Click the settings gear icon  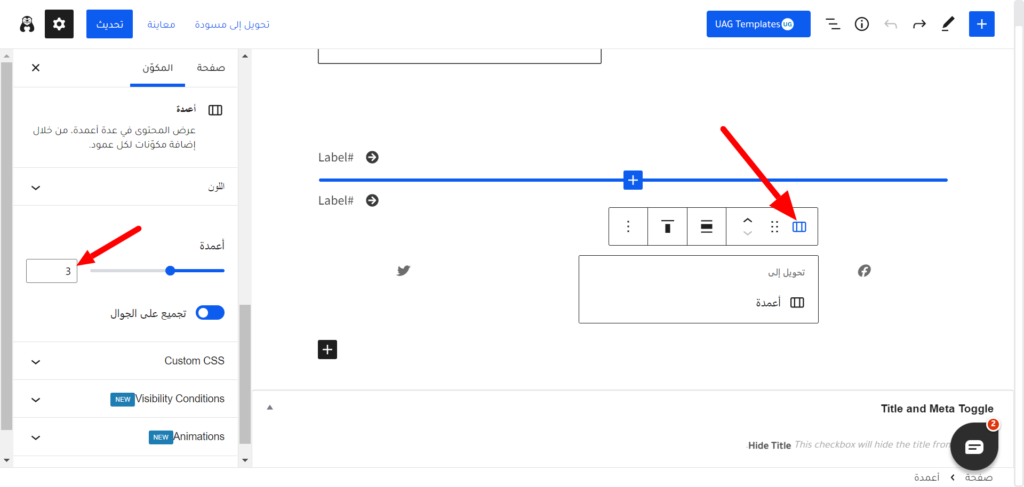(x=59, y=24)
